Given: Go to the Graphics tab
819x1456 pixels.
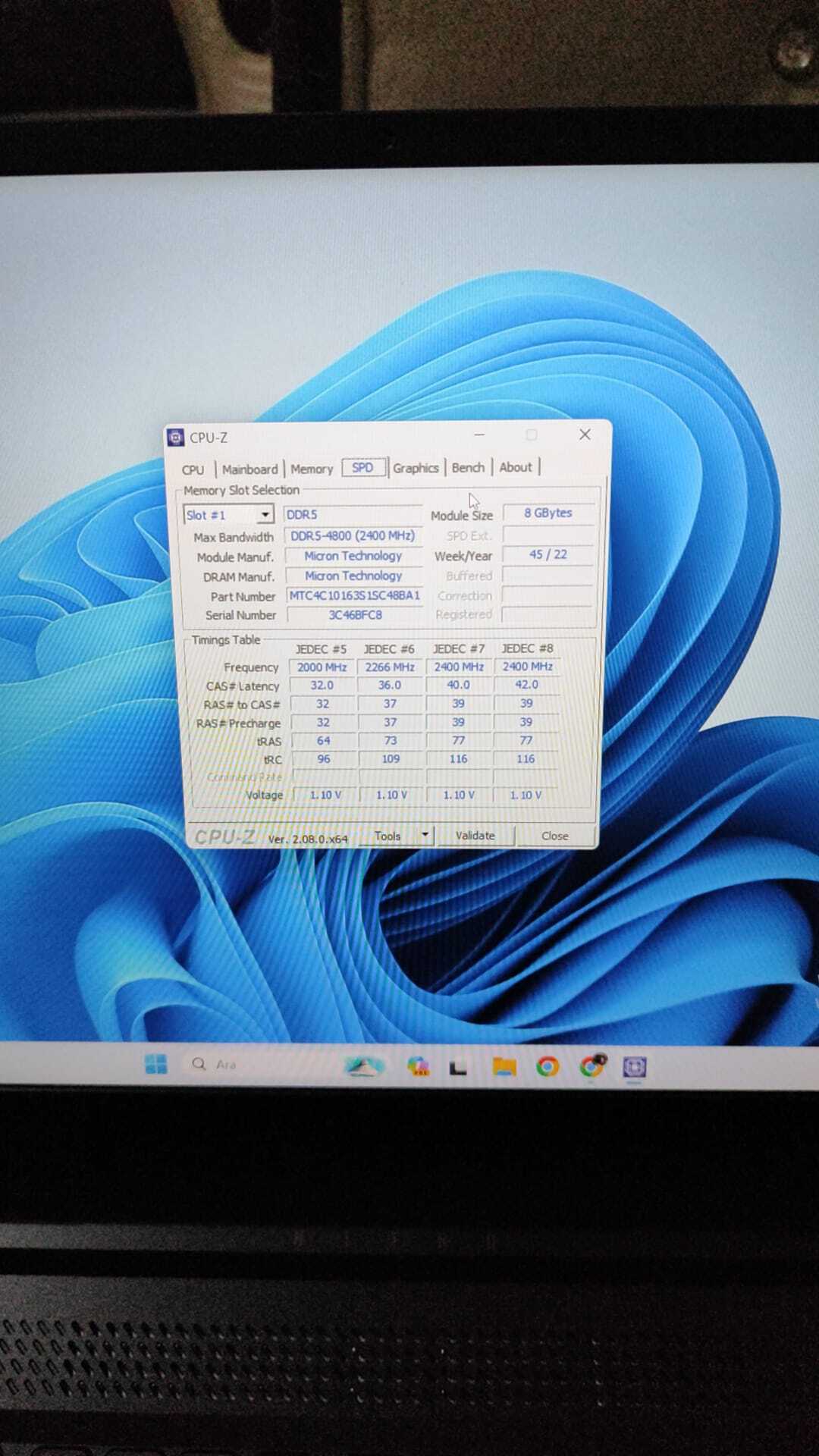Looking at the screenshot, I should pyautogui.click(x=416, y=468).
